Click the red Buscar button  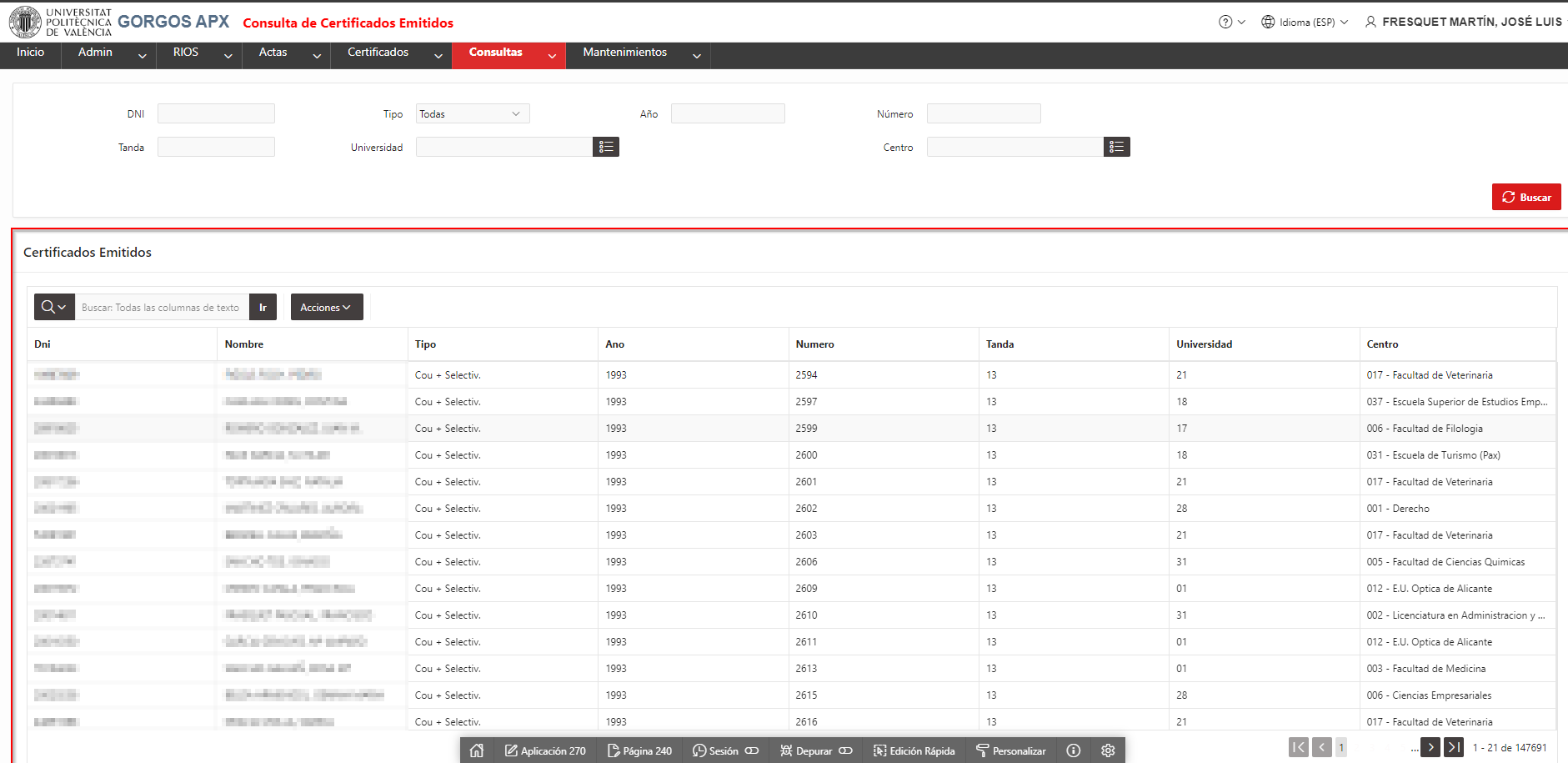(x=1526, y=197)
